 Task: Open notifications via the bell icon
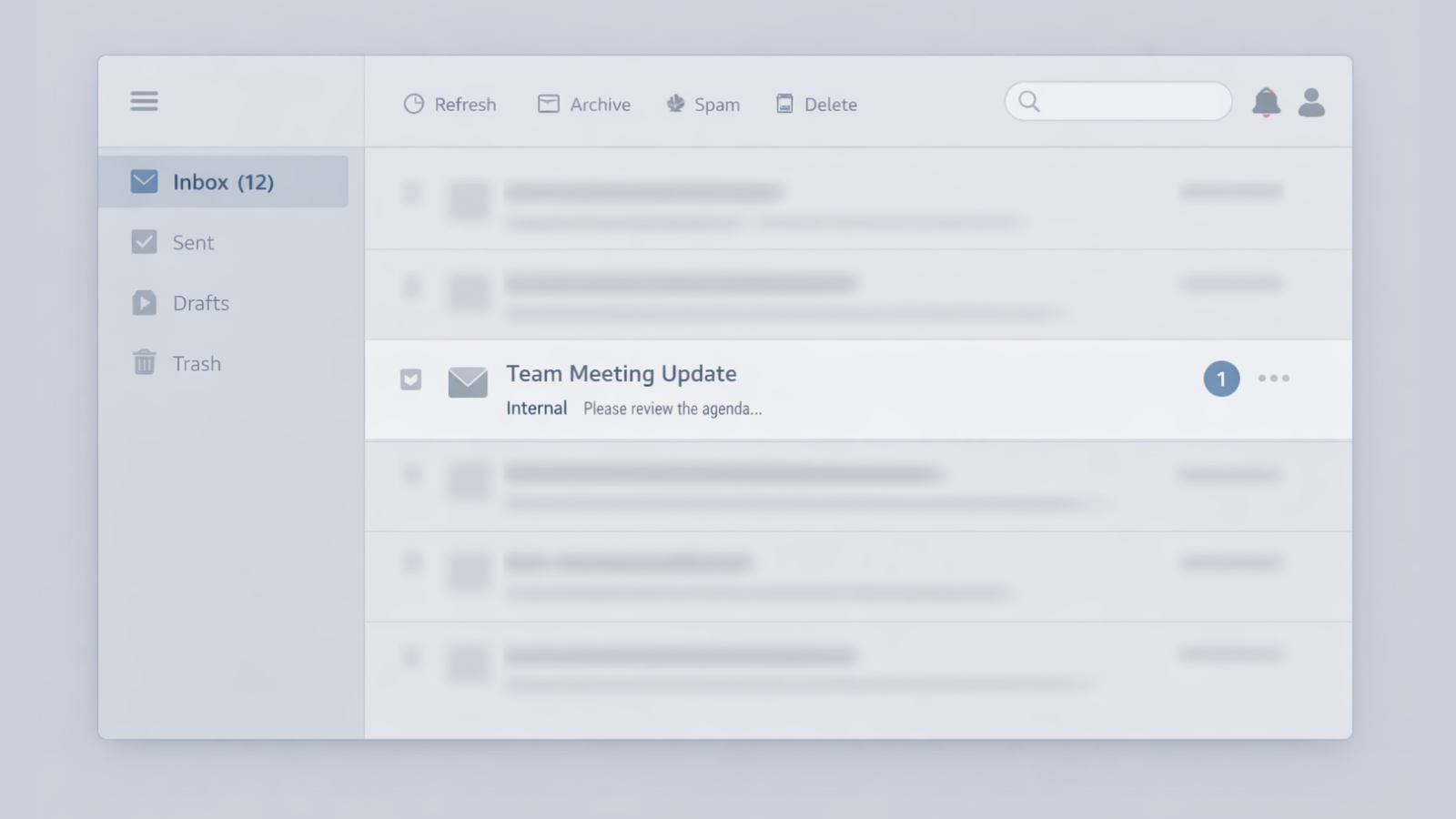tap(1266, 102)
